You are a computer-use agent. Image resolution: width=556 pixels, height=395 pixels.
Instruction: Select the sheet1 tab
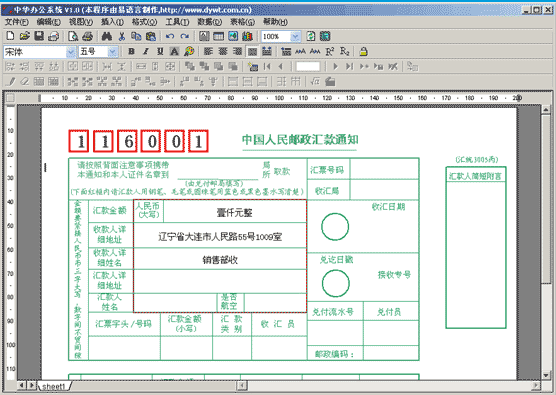pyautogui.click(x=54, y=386)
